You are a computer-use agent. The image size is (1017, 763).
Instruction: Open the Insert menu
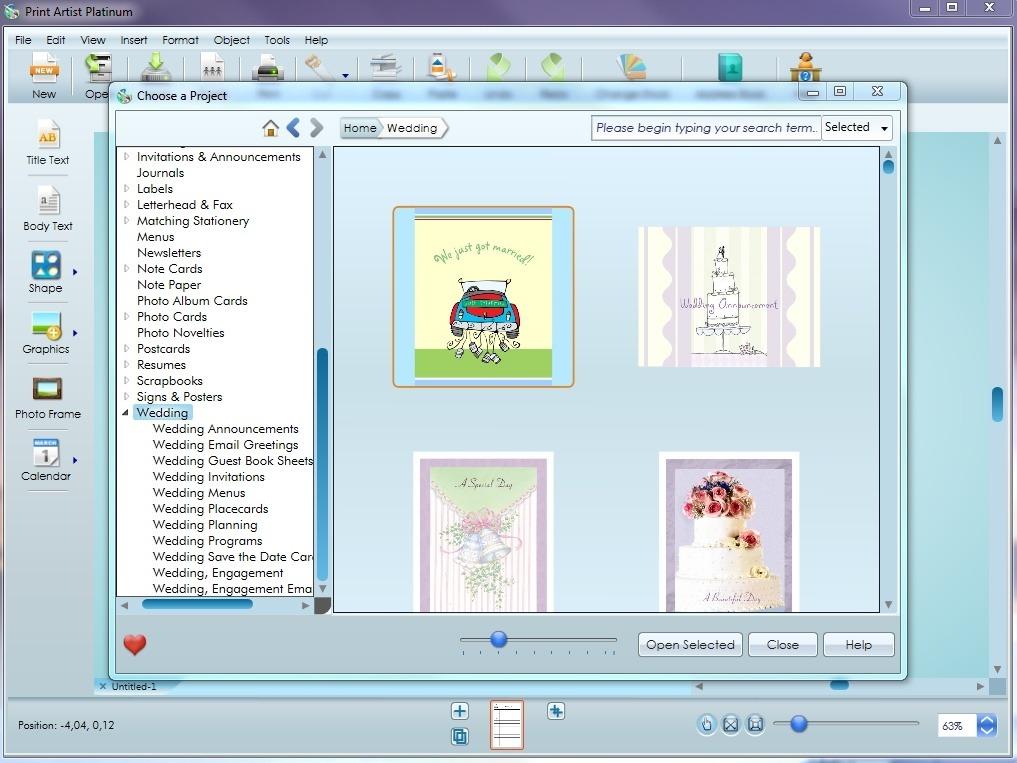[134, 40]
